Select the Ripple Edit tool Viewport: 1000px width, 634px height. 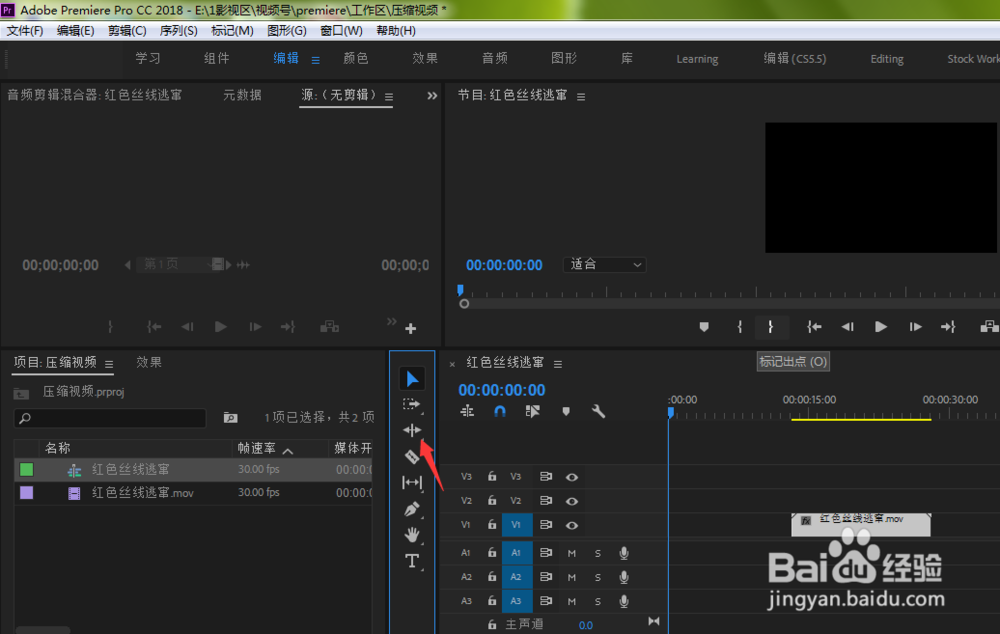tap(412, 430)
